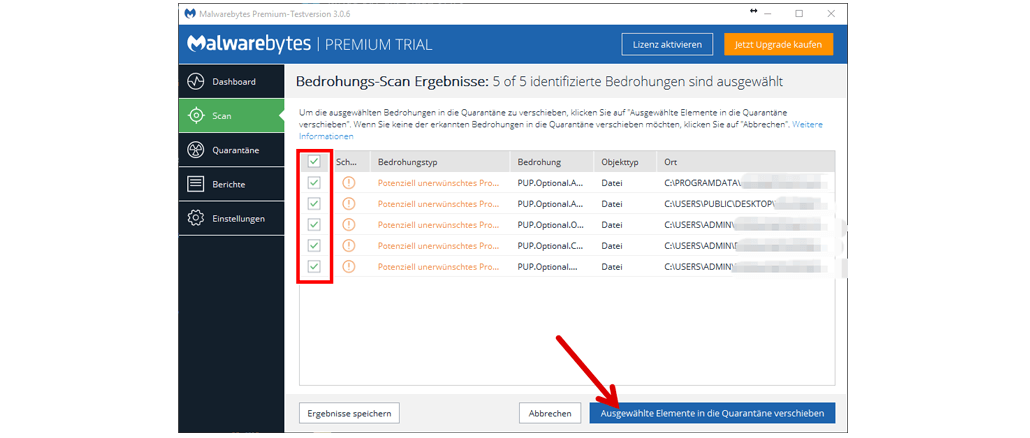
Task: Click the Quarantäne radiation icon
Action: tap(196, 150)
